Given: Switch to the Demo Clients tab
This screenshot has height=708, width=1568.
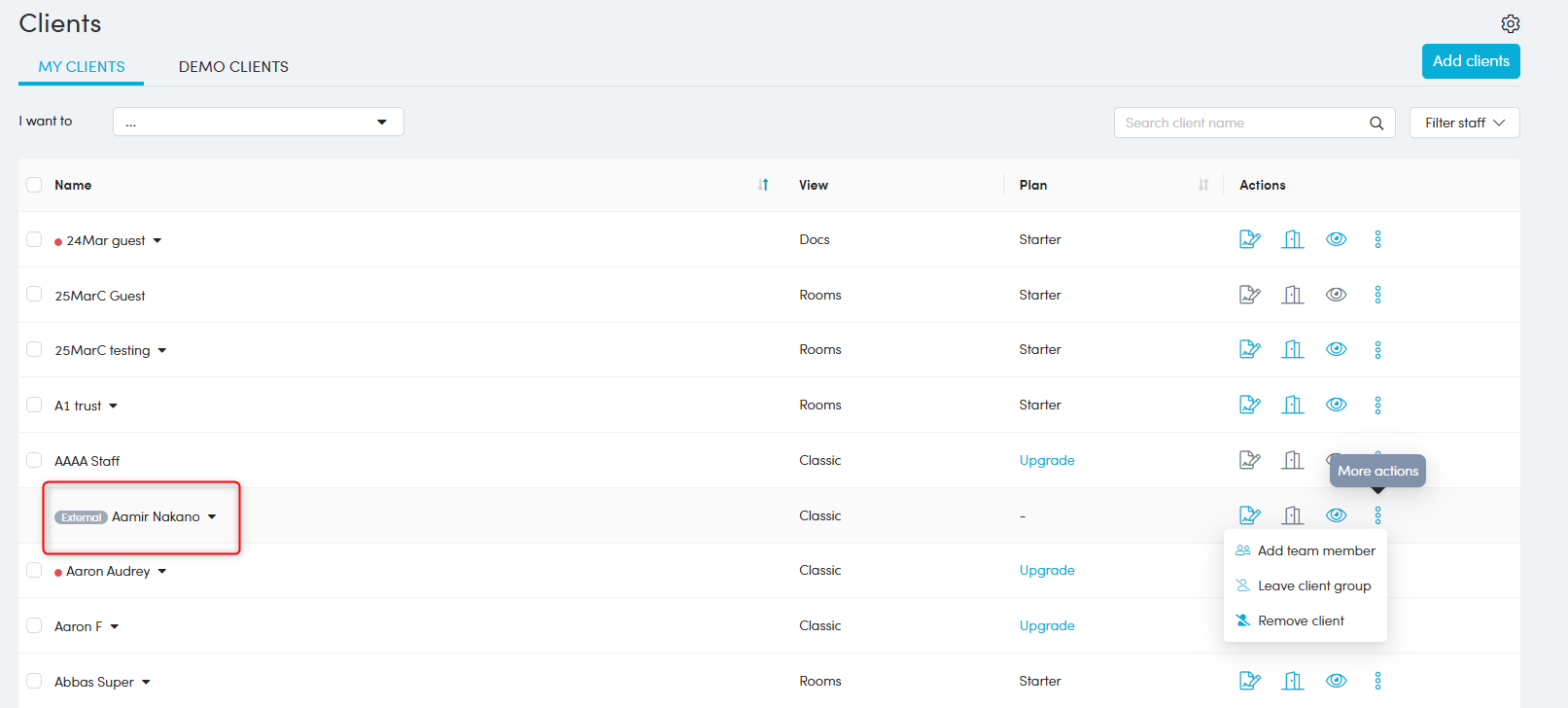Looking at the screenshot, I should pyautogui.click(x=233, y=66).
